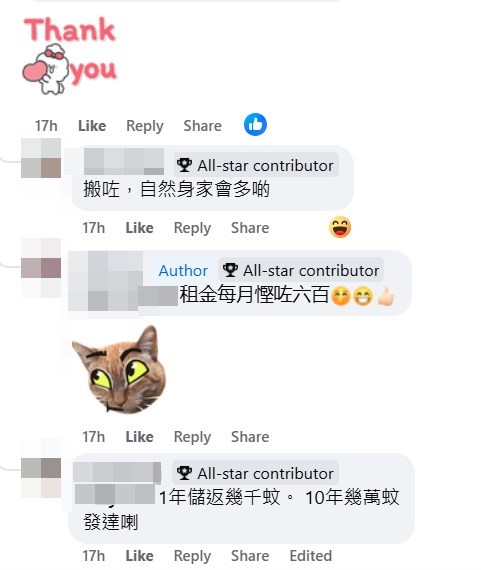Share the 搬咗，自然身家會多啲 comment

pos(250,228)
